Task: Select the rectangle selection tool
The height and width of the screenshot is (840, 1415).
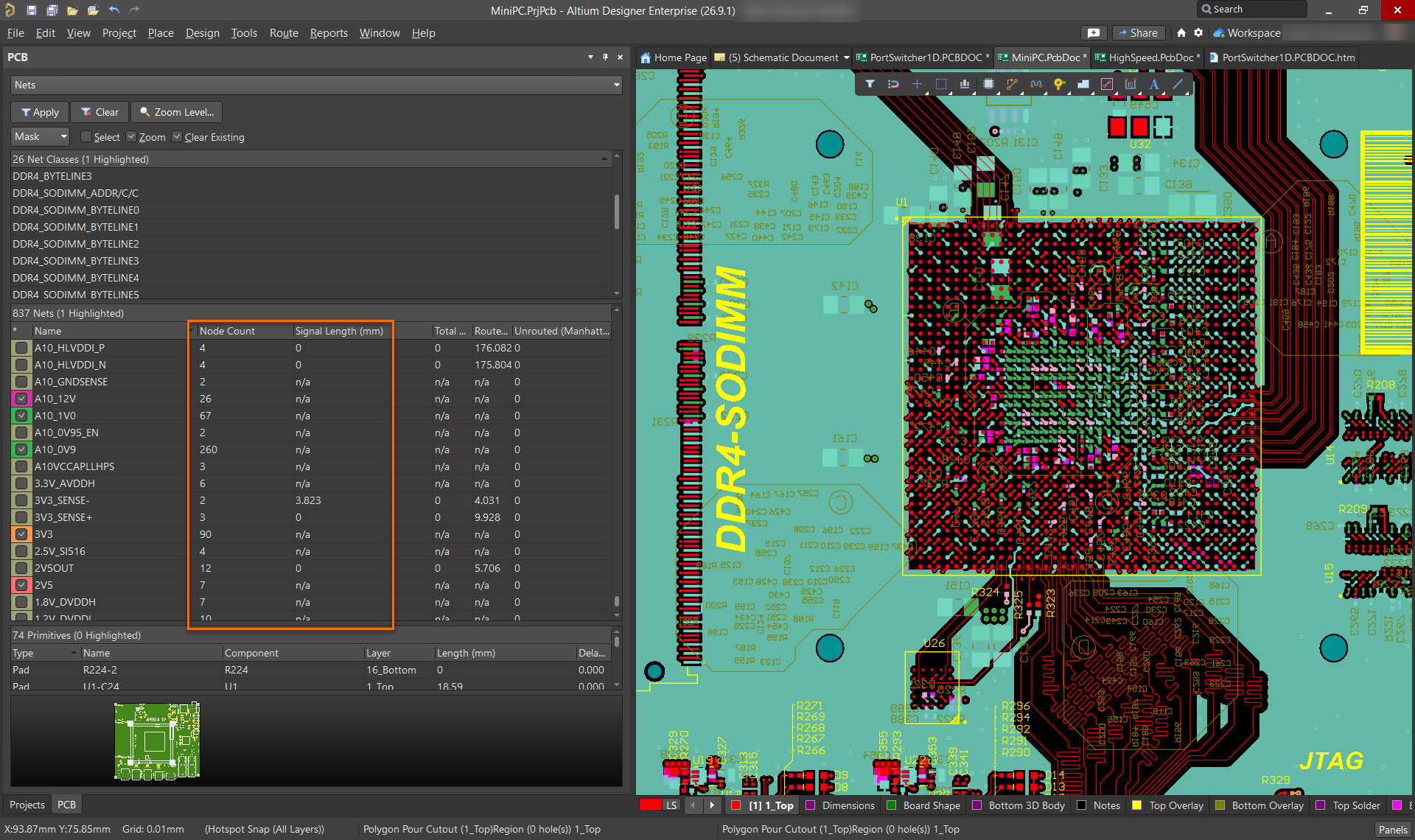Action: (x=941, y=84)
